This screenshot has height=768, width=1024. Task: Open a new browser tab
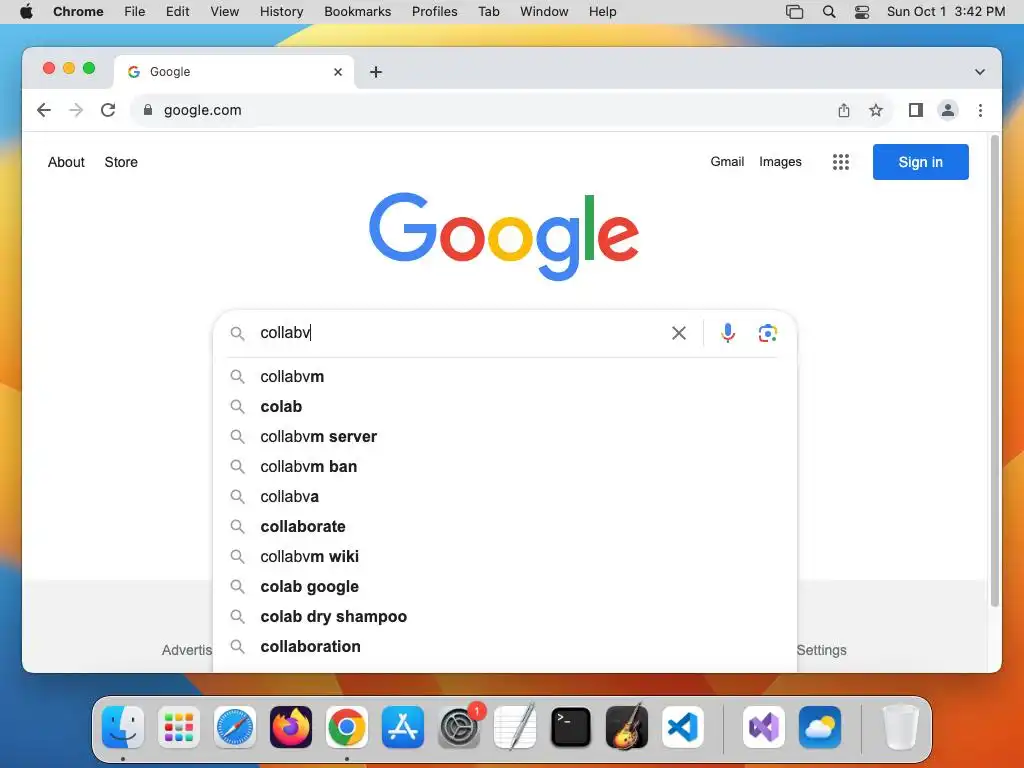tap(376, 72)
